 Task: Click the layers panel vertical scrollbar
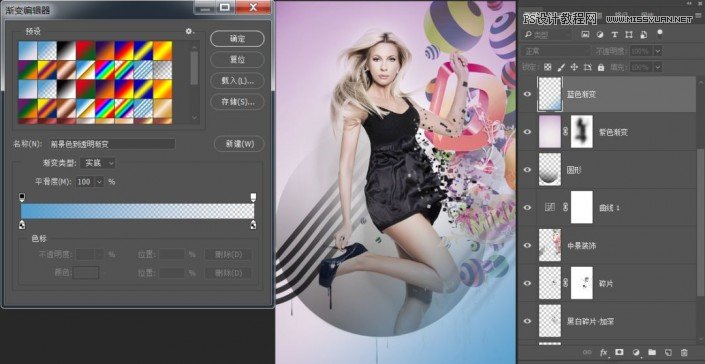(x=700, y=222)
